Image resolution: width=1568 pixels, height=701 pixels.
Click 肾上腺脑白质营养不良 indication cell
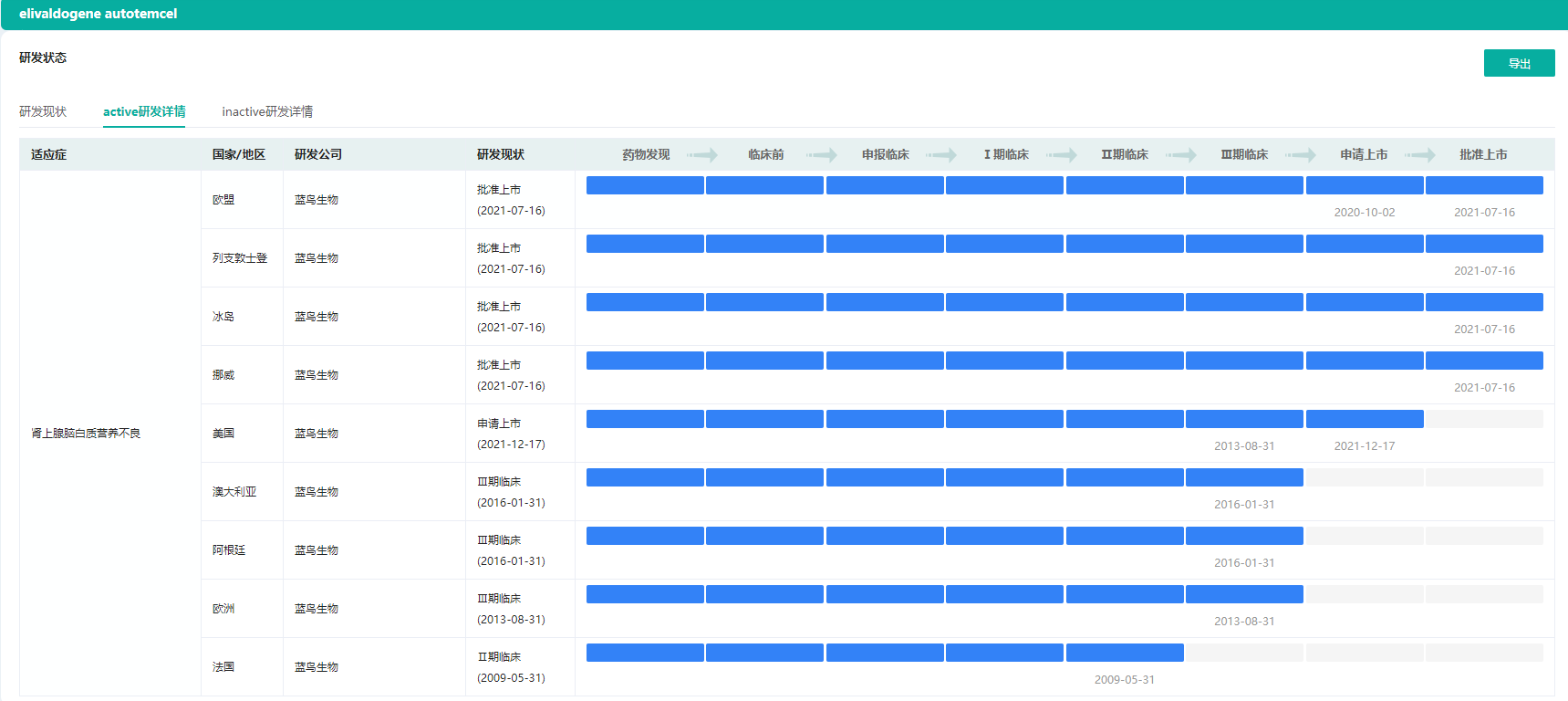click(x=86, y=434)
